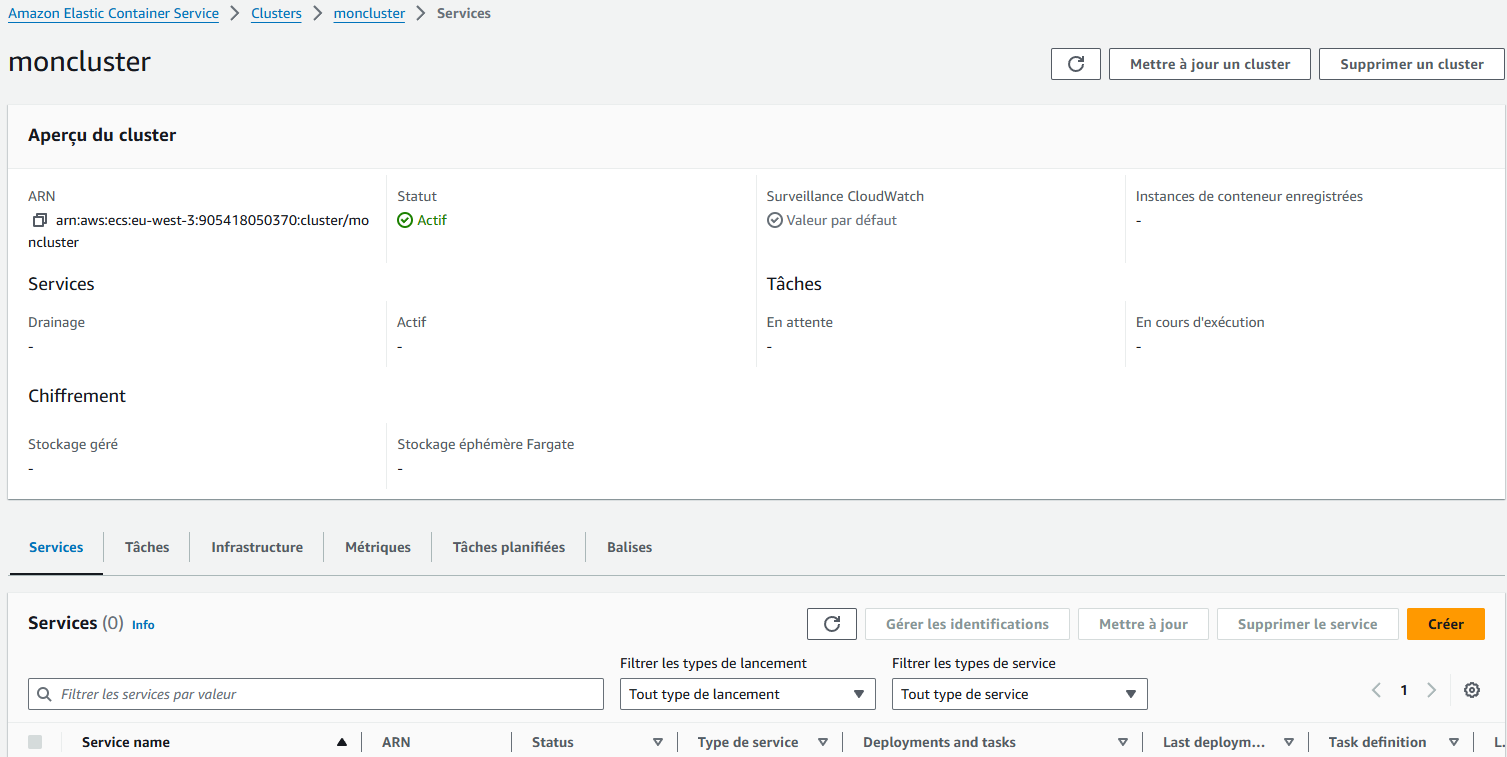Open services table settings gear
1507x757 pixels.
pos(1471,690)
